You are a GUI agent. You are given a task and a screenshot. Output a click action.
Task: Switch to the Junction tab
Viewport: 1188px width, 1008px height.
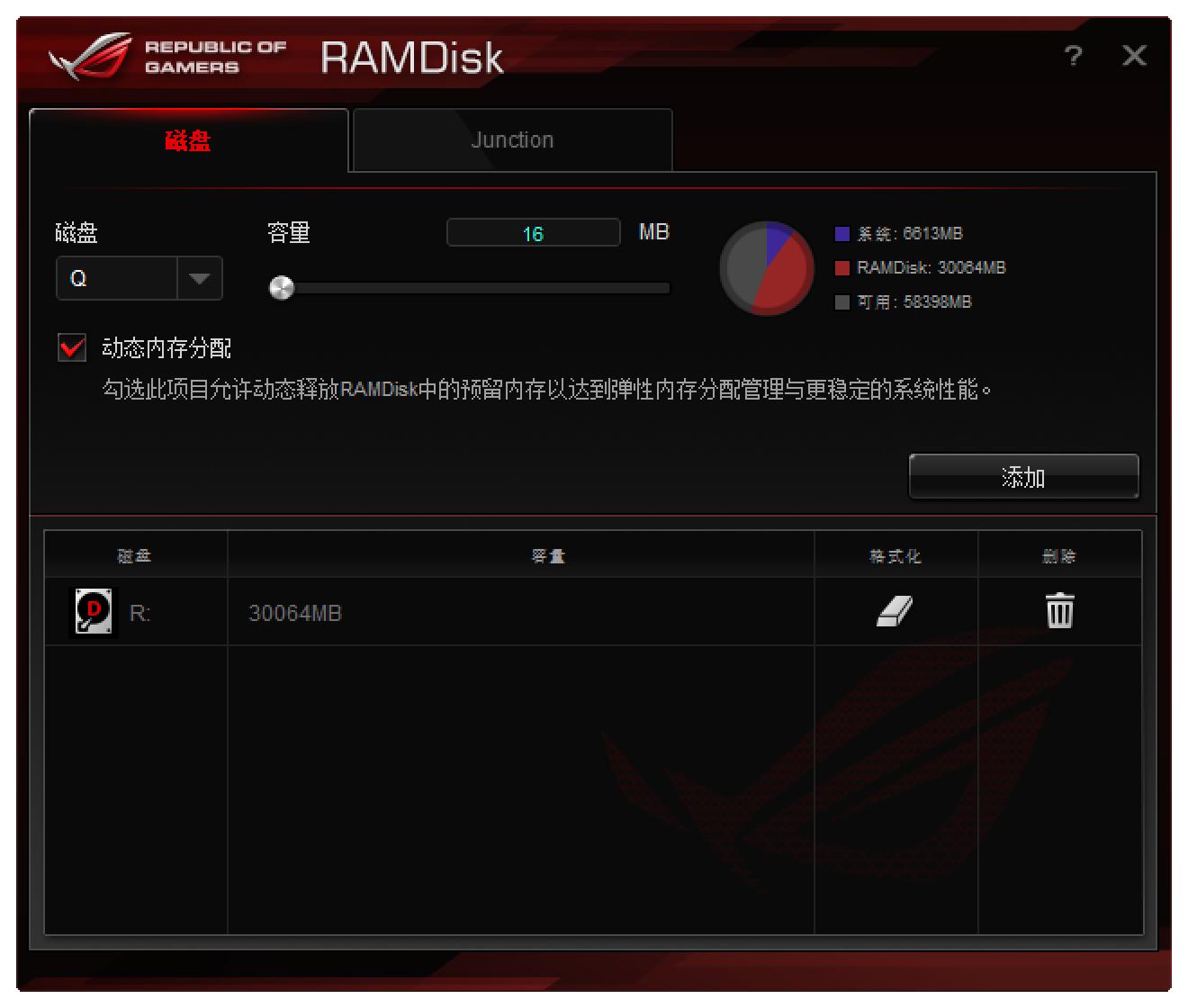tap(511, 139)
